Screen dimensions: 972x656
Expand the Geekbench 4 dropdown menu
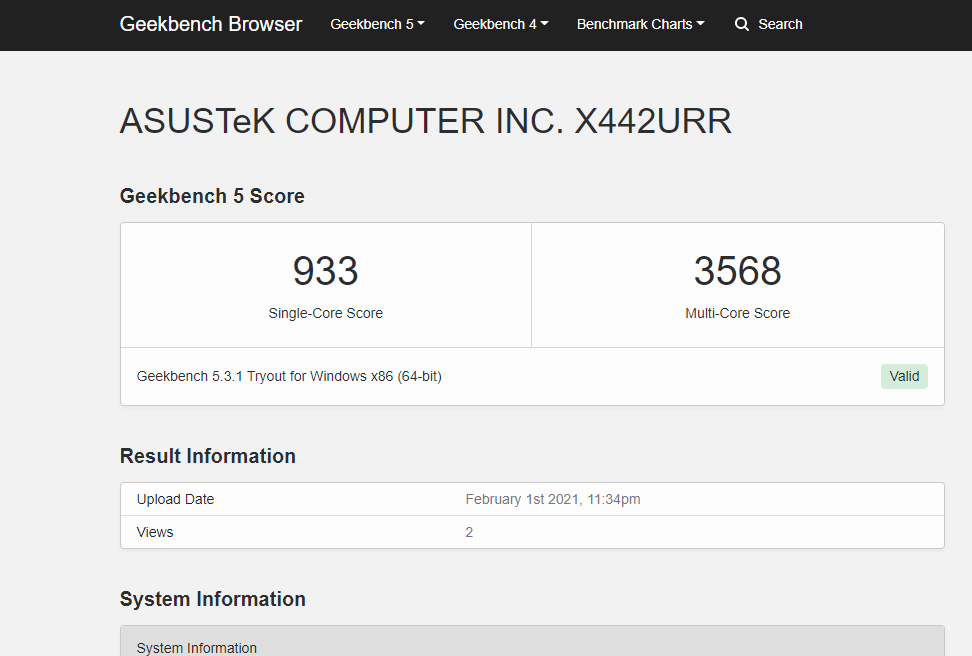500,24
